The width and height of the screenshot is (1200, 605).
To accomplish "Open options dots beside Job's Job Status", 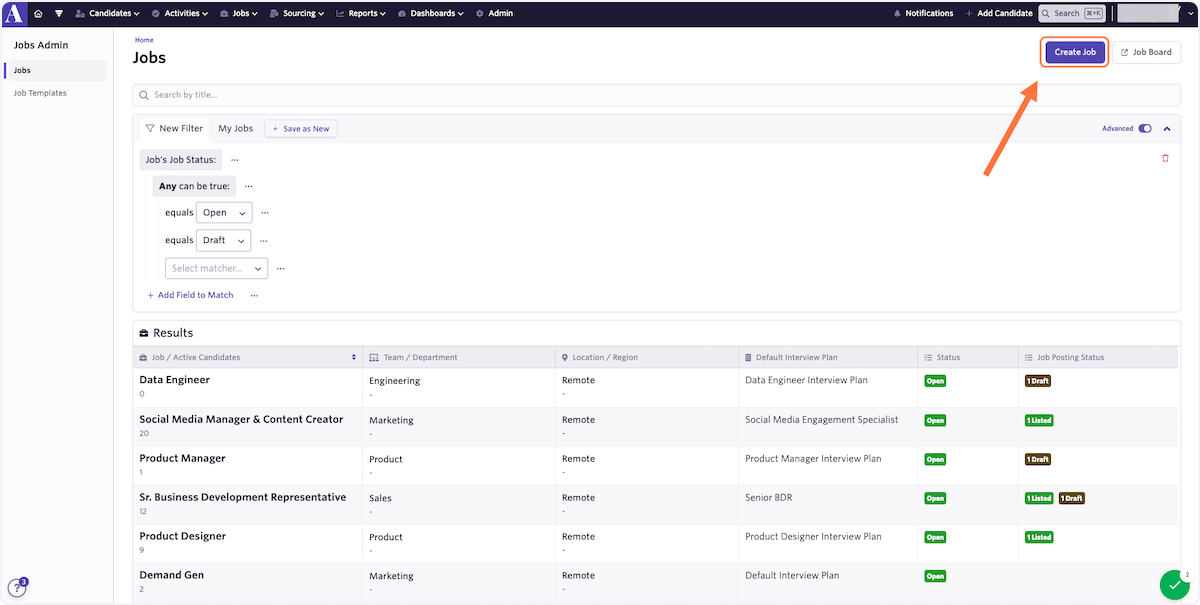I will tap(235, 159).
